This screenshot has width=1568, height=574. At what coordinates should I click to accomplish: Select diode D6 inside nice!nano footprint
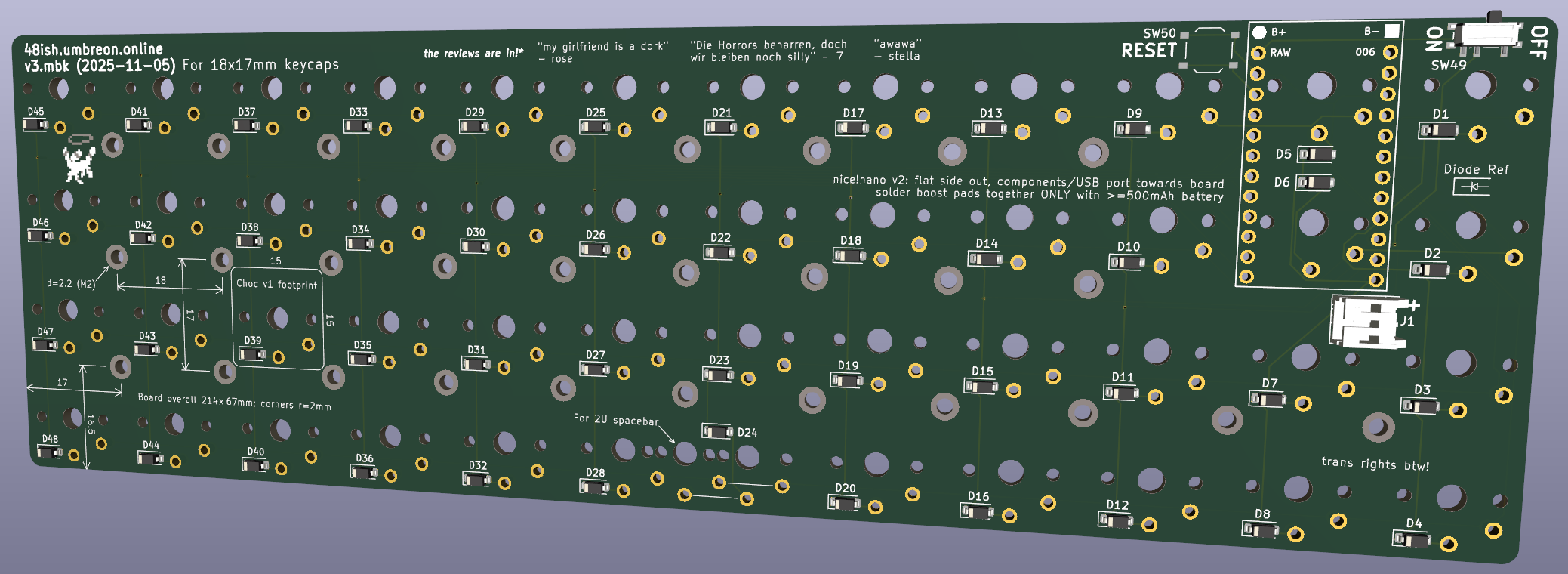click(x=1314, y=183)
